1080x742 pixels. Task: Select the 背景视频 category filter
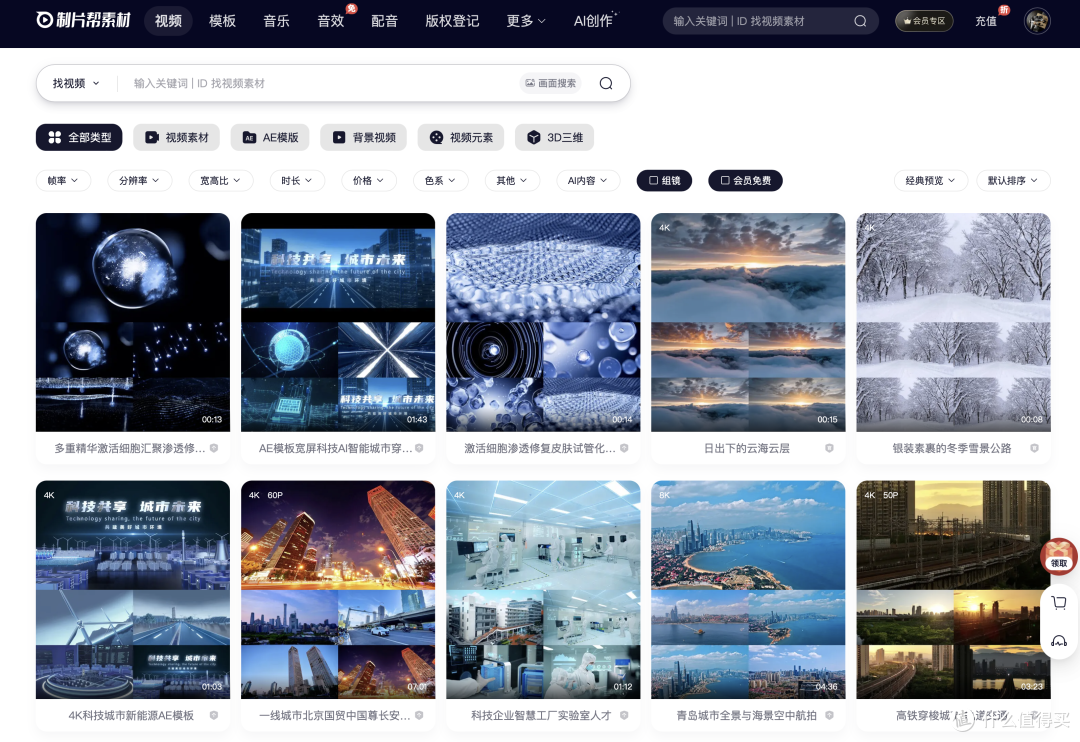[x=364, y=138]
